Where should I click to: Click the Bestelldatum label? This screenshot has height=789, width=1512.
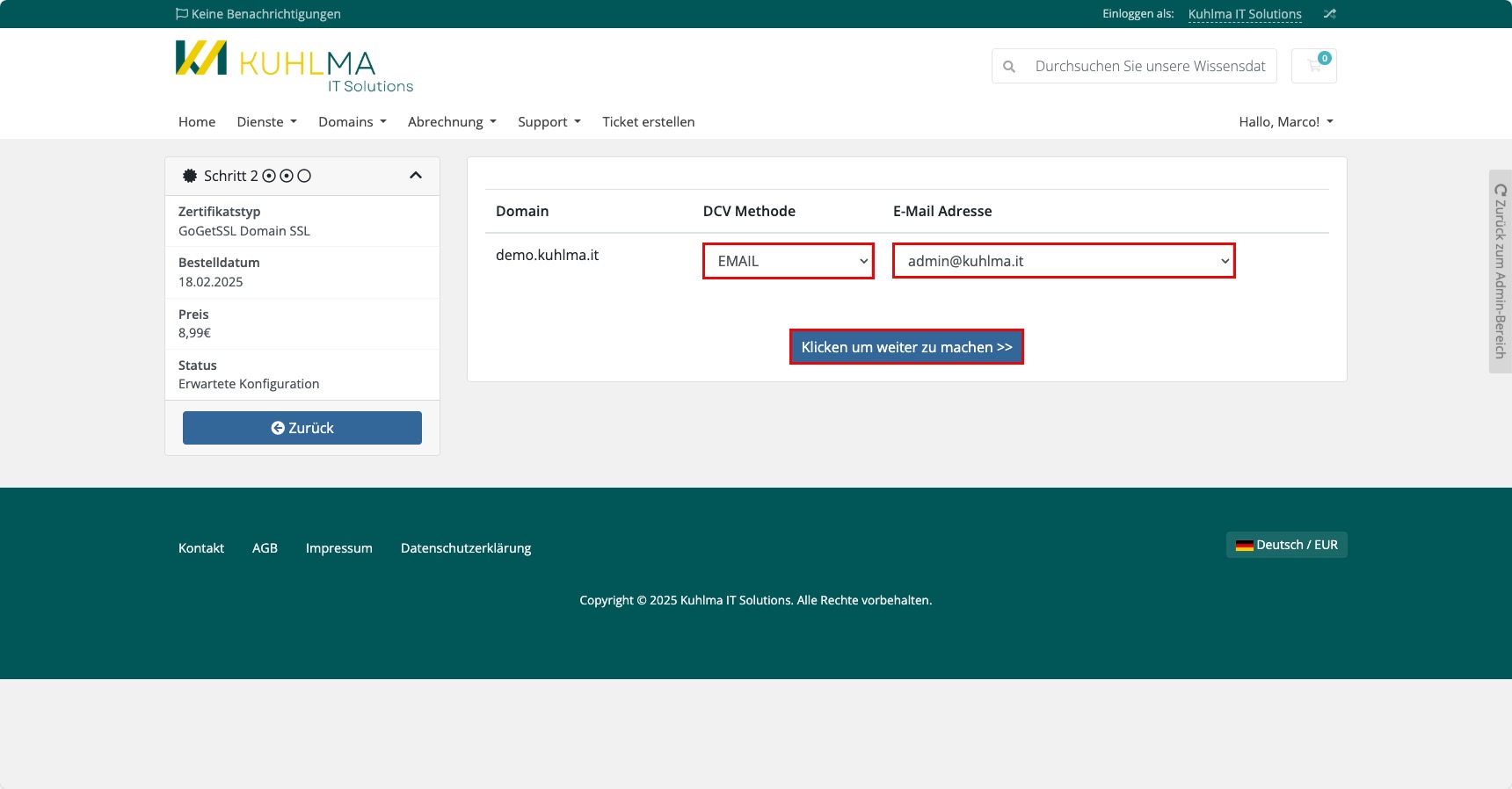click(x=219, y=263)
